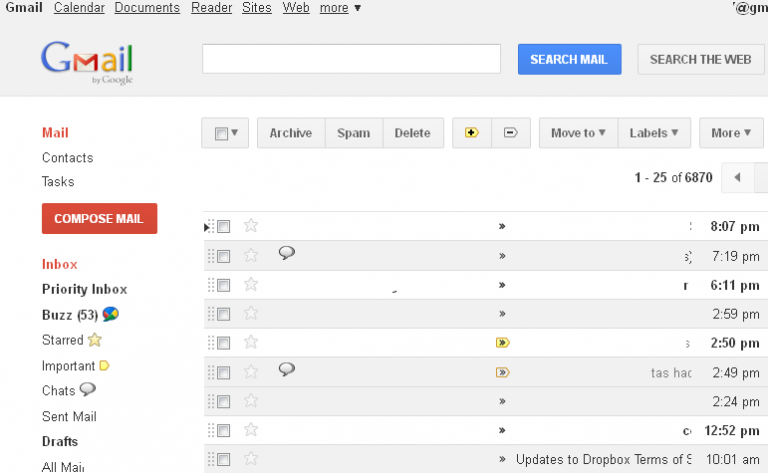Viewport: 768px width, 473px height.
Task: Open the Labels dropdown
Action: (654, 133)
